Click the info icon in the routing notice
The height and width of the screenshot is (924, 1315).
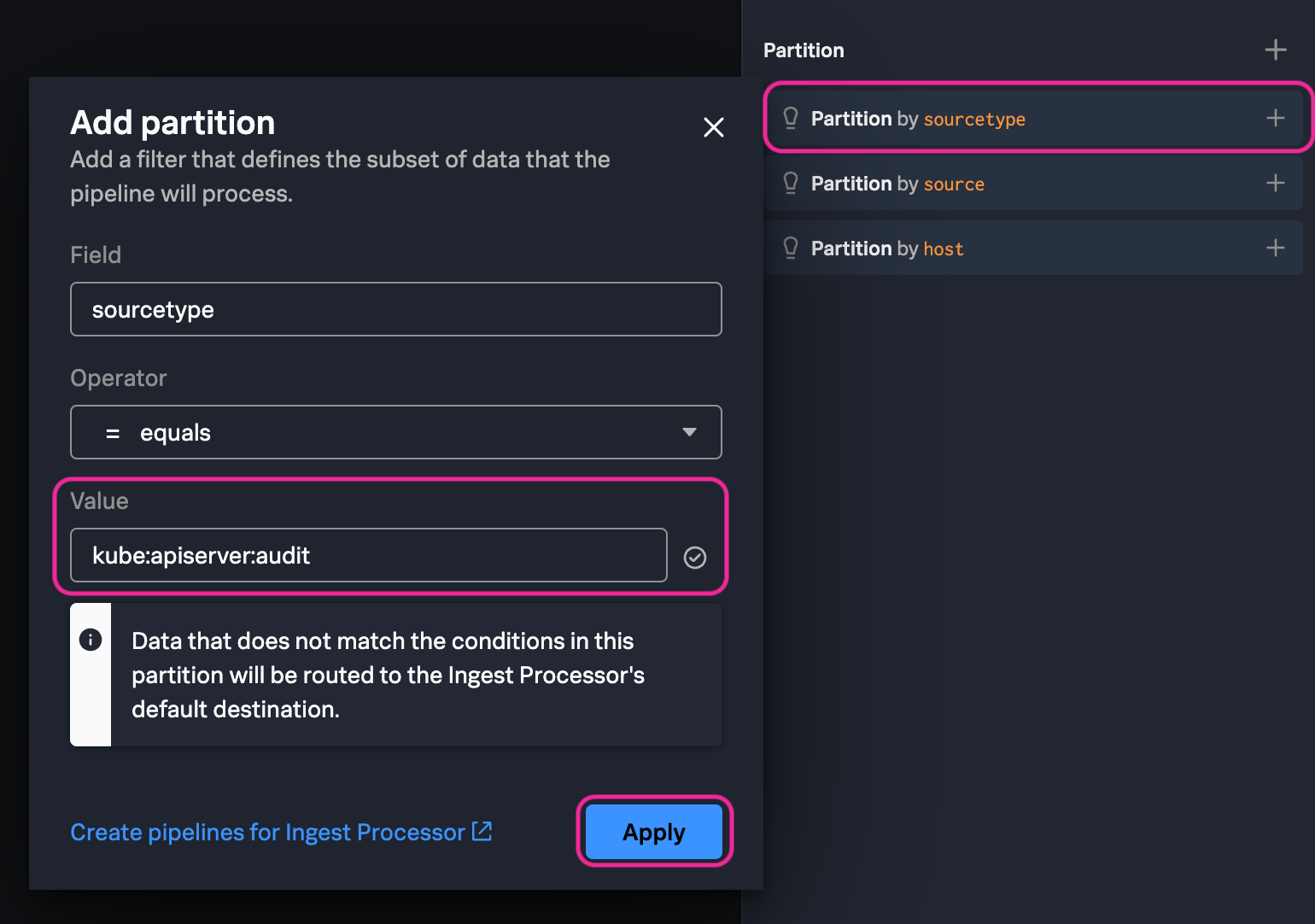click(x=91, y=639)
